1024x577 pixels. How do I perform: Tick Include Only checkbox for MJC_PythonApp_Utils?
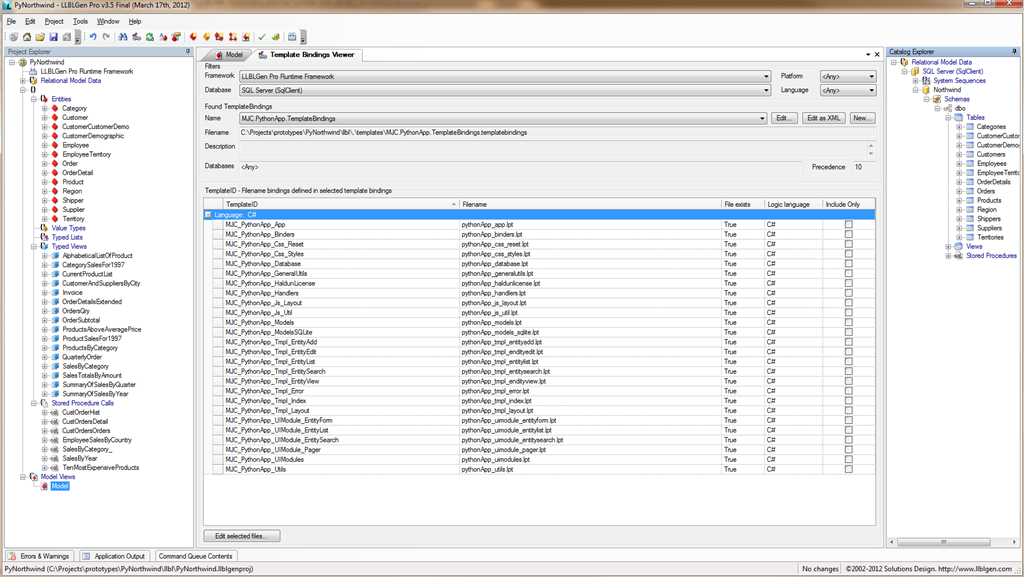point(848,469)
